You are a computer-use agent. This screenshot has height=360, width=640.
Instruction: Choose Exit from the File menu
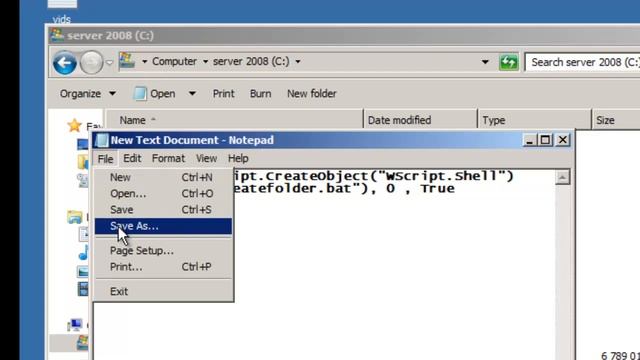pos(163,291)
